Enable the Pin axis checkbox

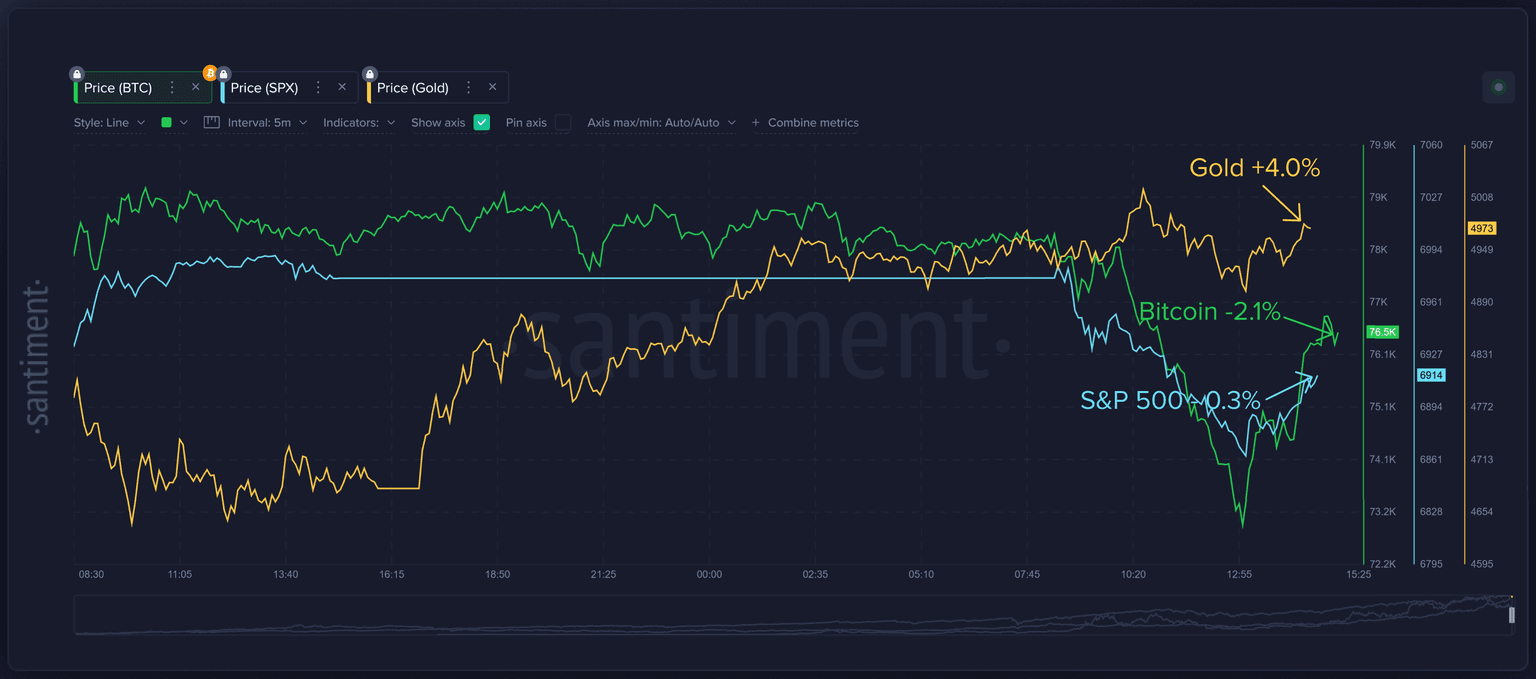563,123
